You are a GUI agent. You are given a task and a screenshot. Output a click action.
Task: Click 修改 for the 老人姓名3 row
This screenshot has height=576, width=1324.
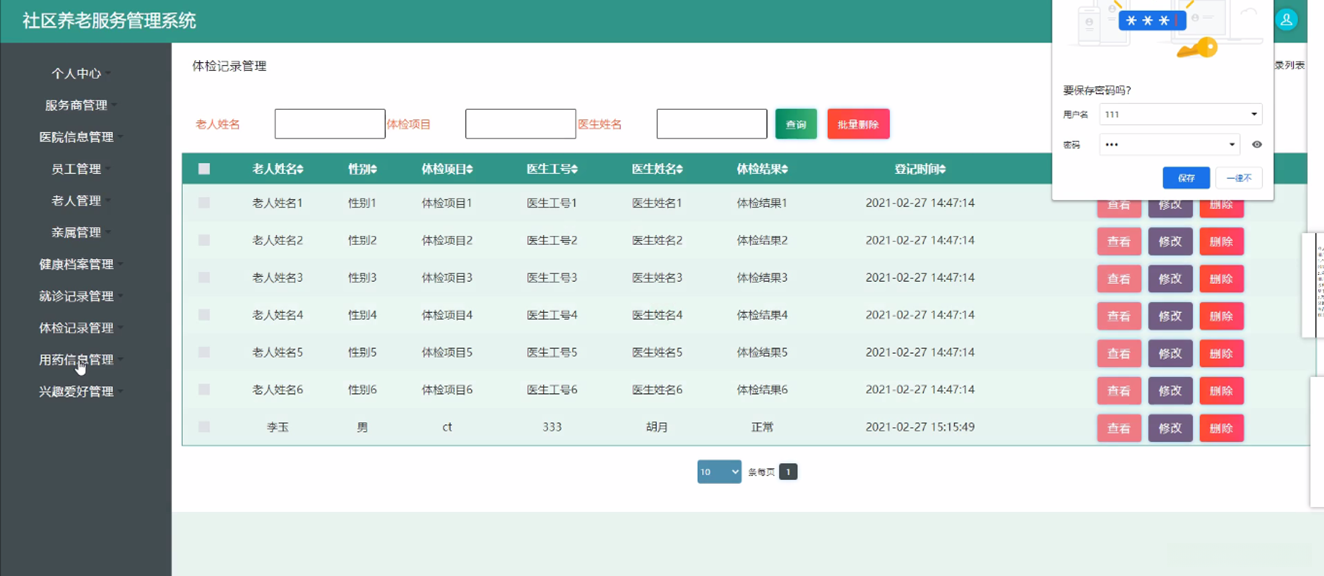(x=1170, y=279)
